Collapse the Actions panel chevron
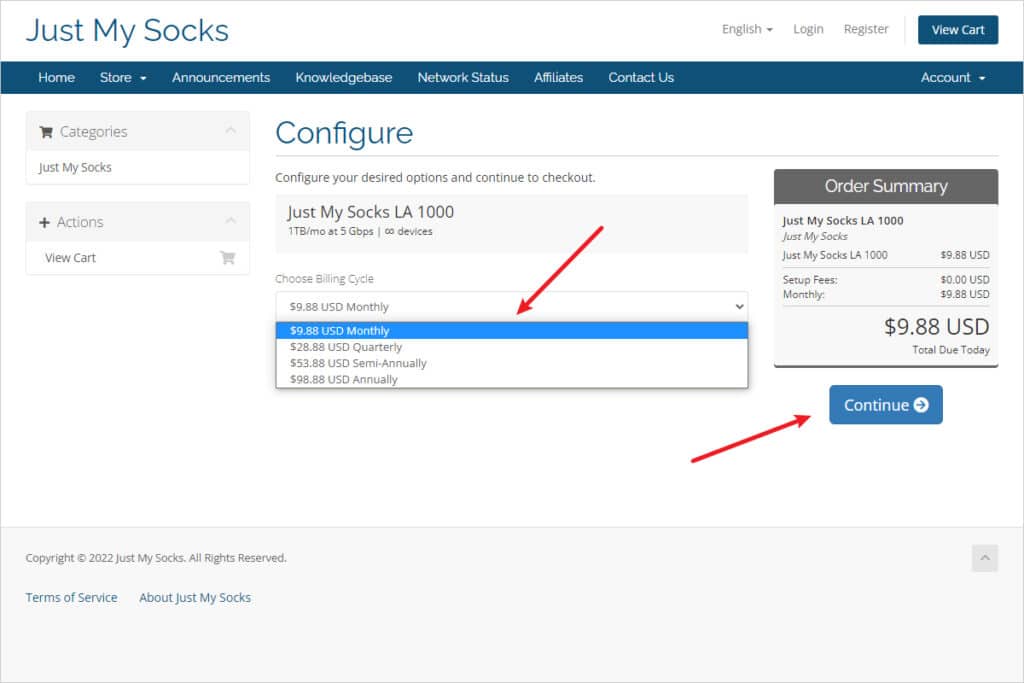The height and width of the screenshot is (683, 1024). [231, 221]
